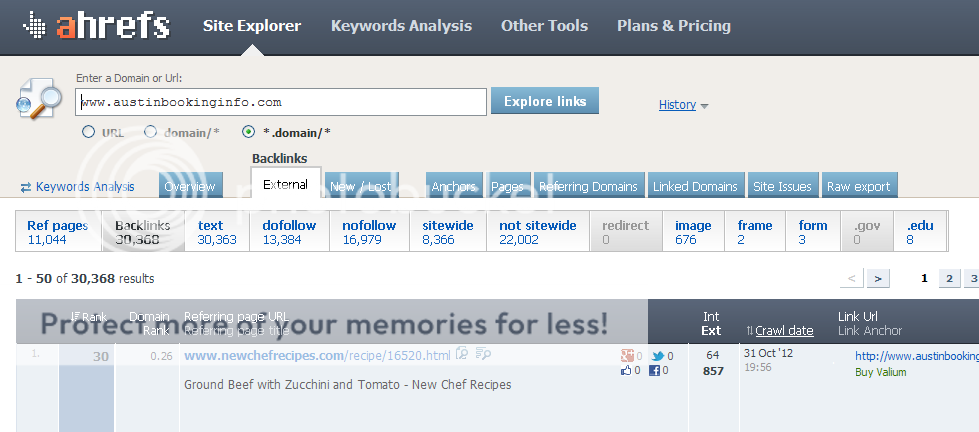The image size is (979, 432).
Task: Filter by dofollow links 13,384
Action: pos(289,232)
